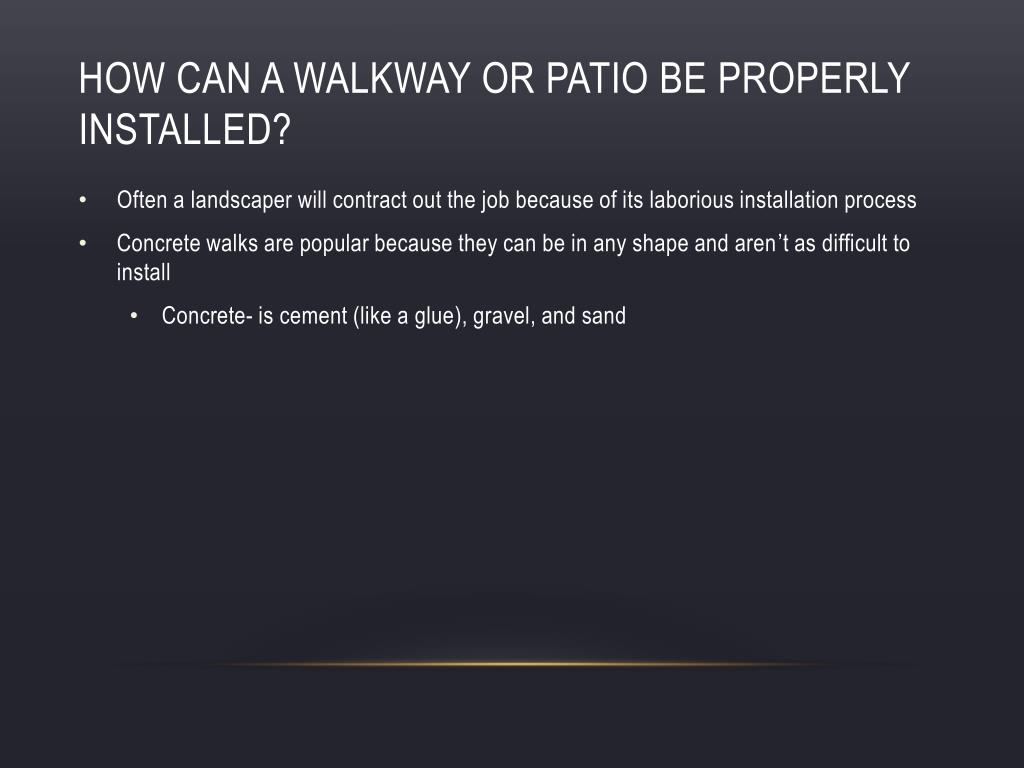Select "PROPERLY" in the slide heading
Viewport: 1024px width, 768px height.
pos(814,78)
